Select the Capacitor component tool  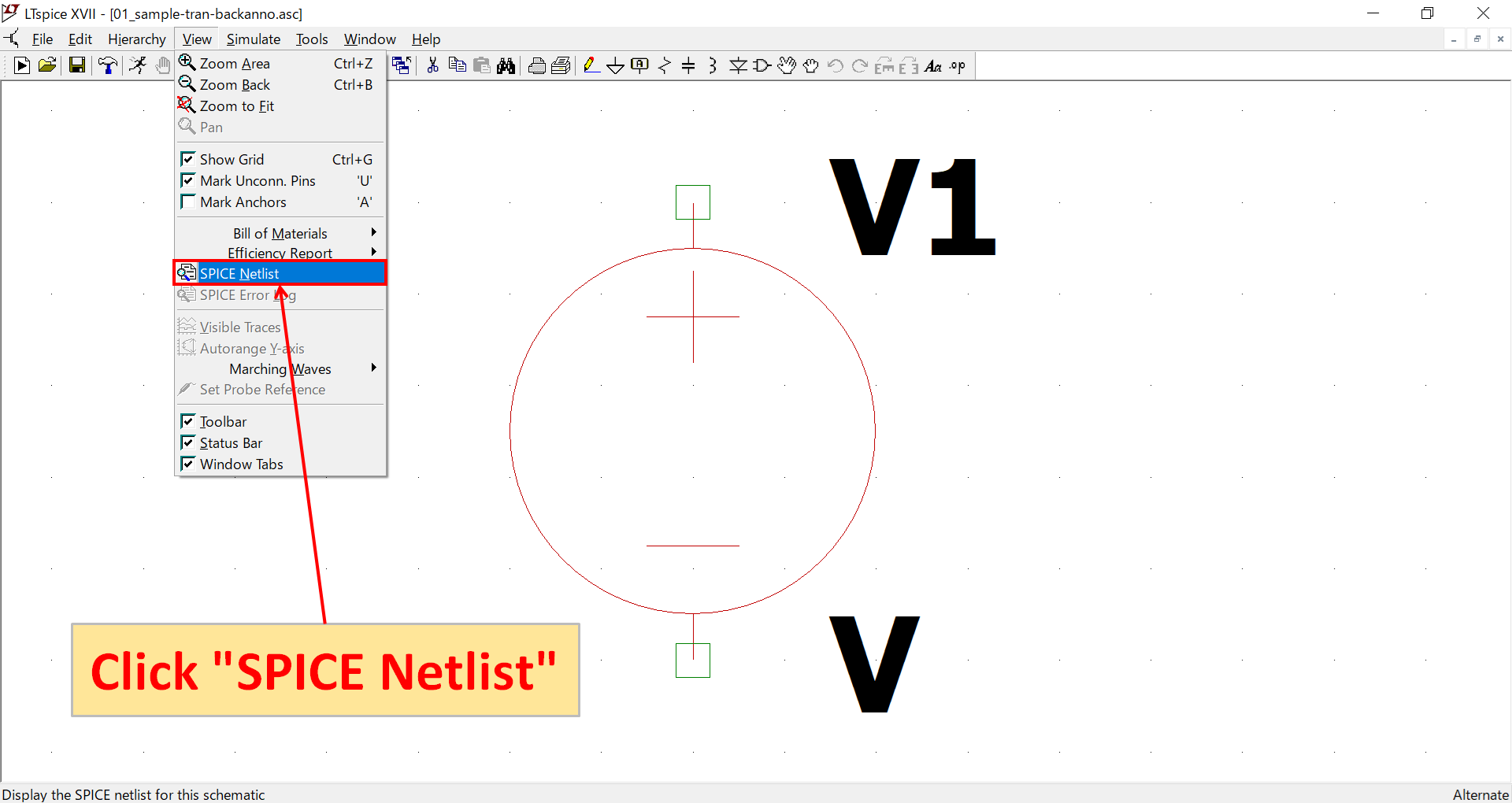pos(689,65)
